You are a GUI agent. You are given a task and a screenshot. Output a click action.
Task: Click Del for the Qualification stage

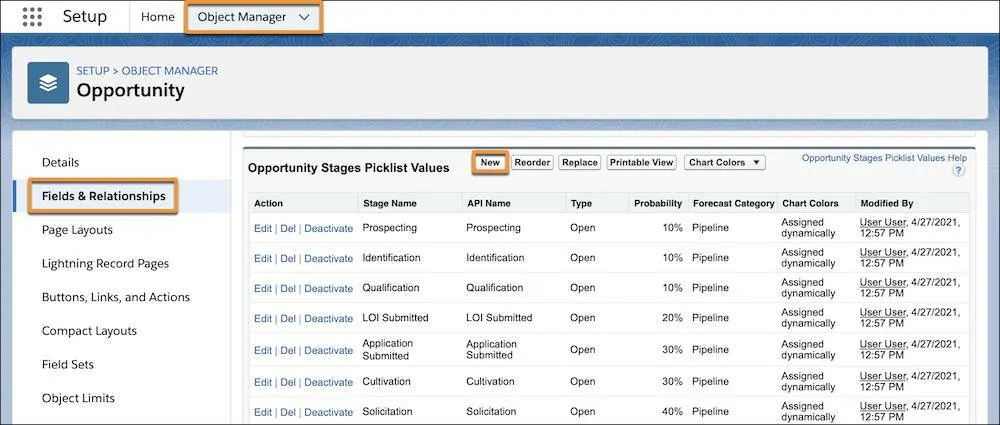(x=288, y=288)
